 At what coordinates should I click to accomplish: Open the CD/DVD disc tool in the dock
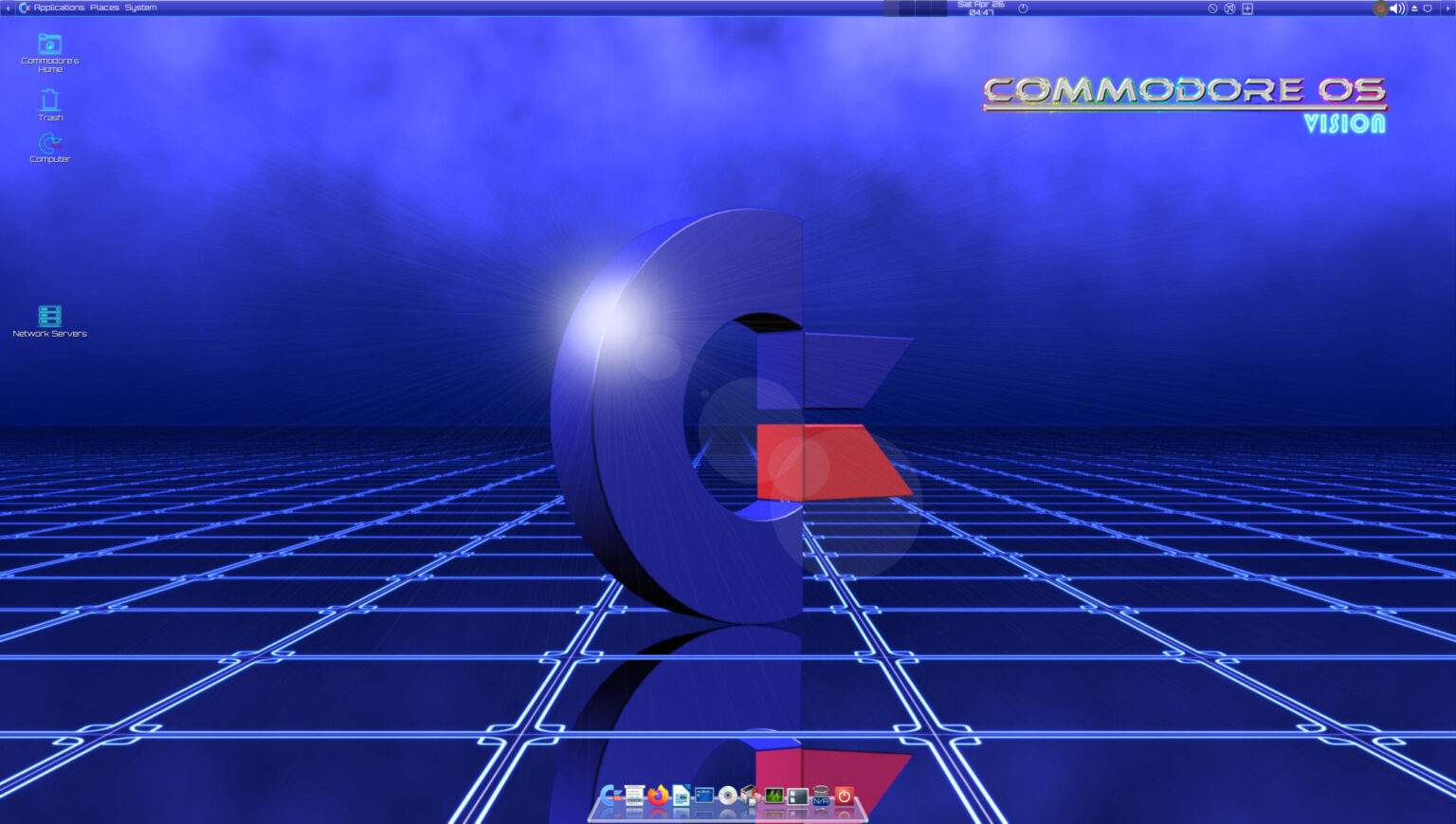[726, 797]
